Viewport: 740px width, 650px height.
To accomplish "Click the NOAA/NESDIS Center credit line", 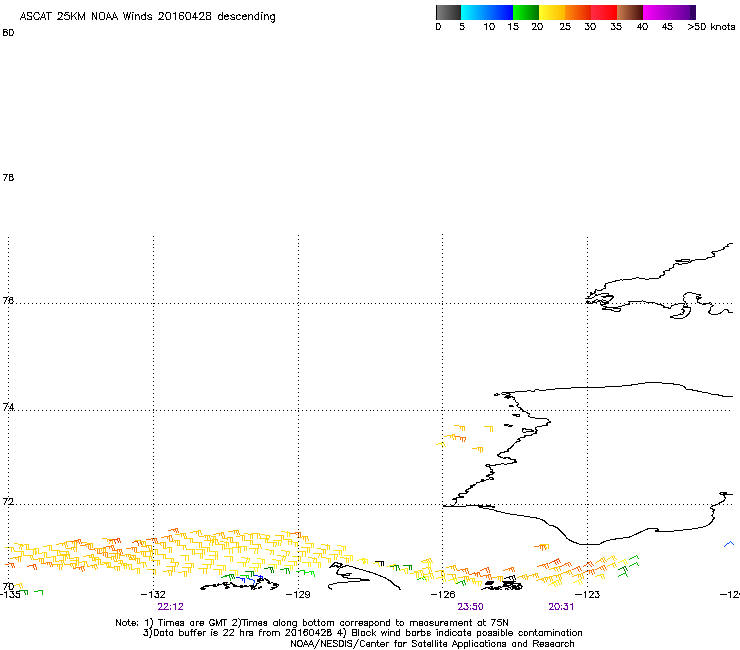I will (432, 644).
